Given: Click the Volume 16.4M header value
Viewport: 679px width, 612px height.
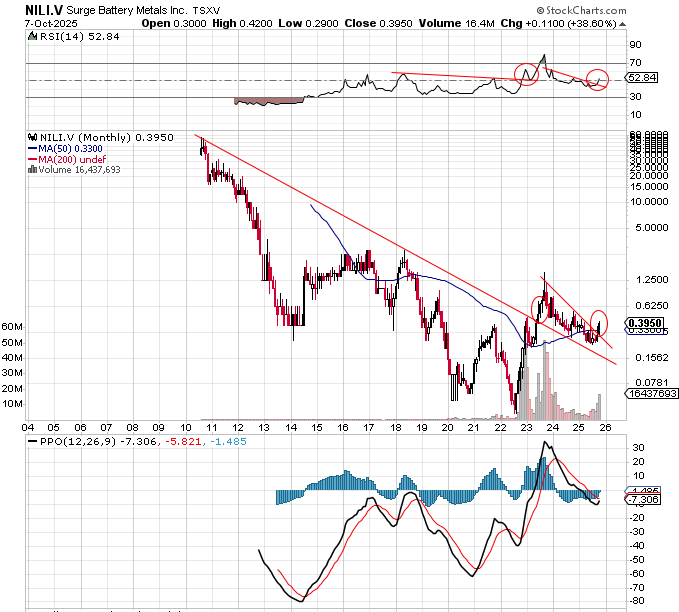Looking at the screenshot, I should [456, 23].
